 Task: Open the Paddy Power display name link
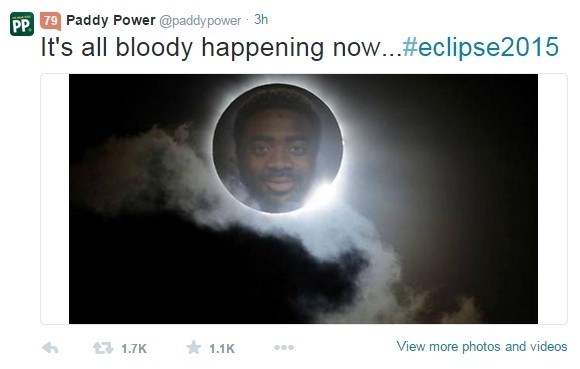[x=111, y=20]
